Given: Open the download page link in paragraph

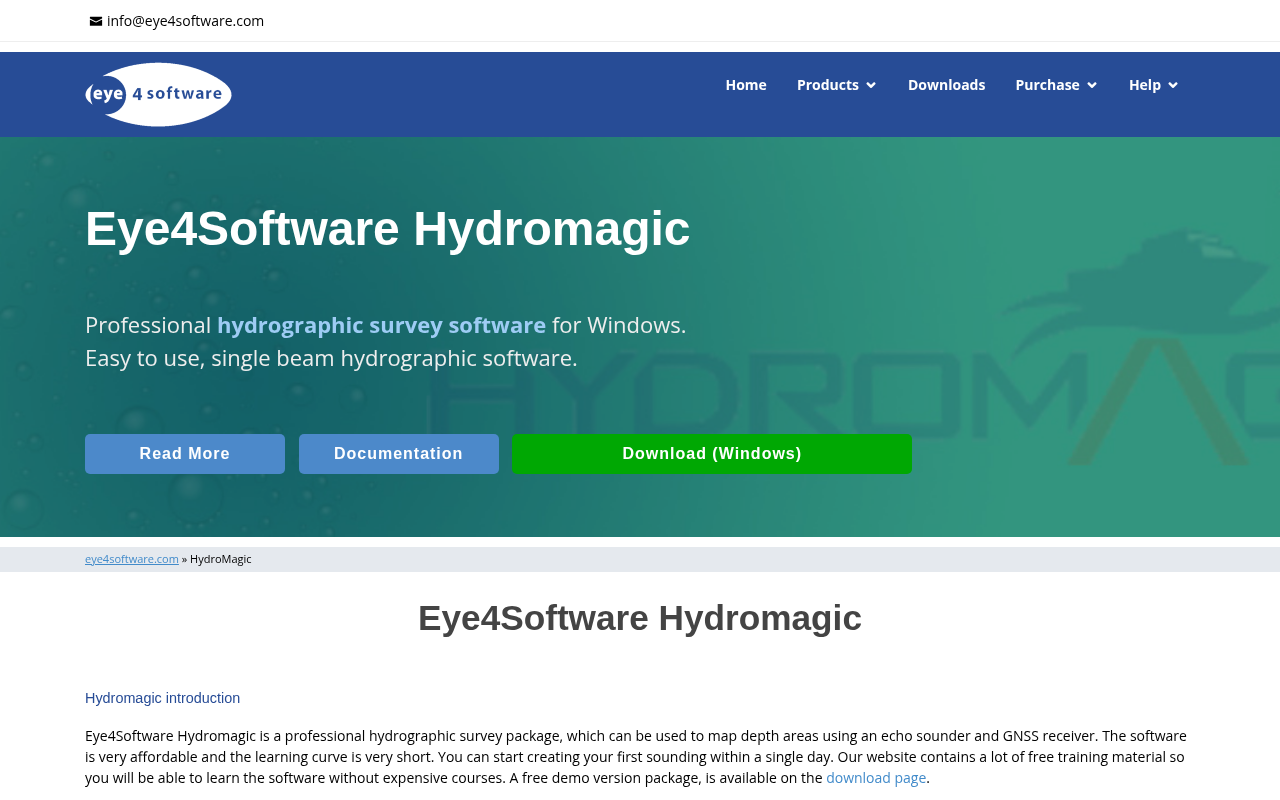Looking at the screenshot, I should tap(876, 778).
